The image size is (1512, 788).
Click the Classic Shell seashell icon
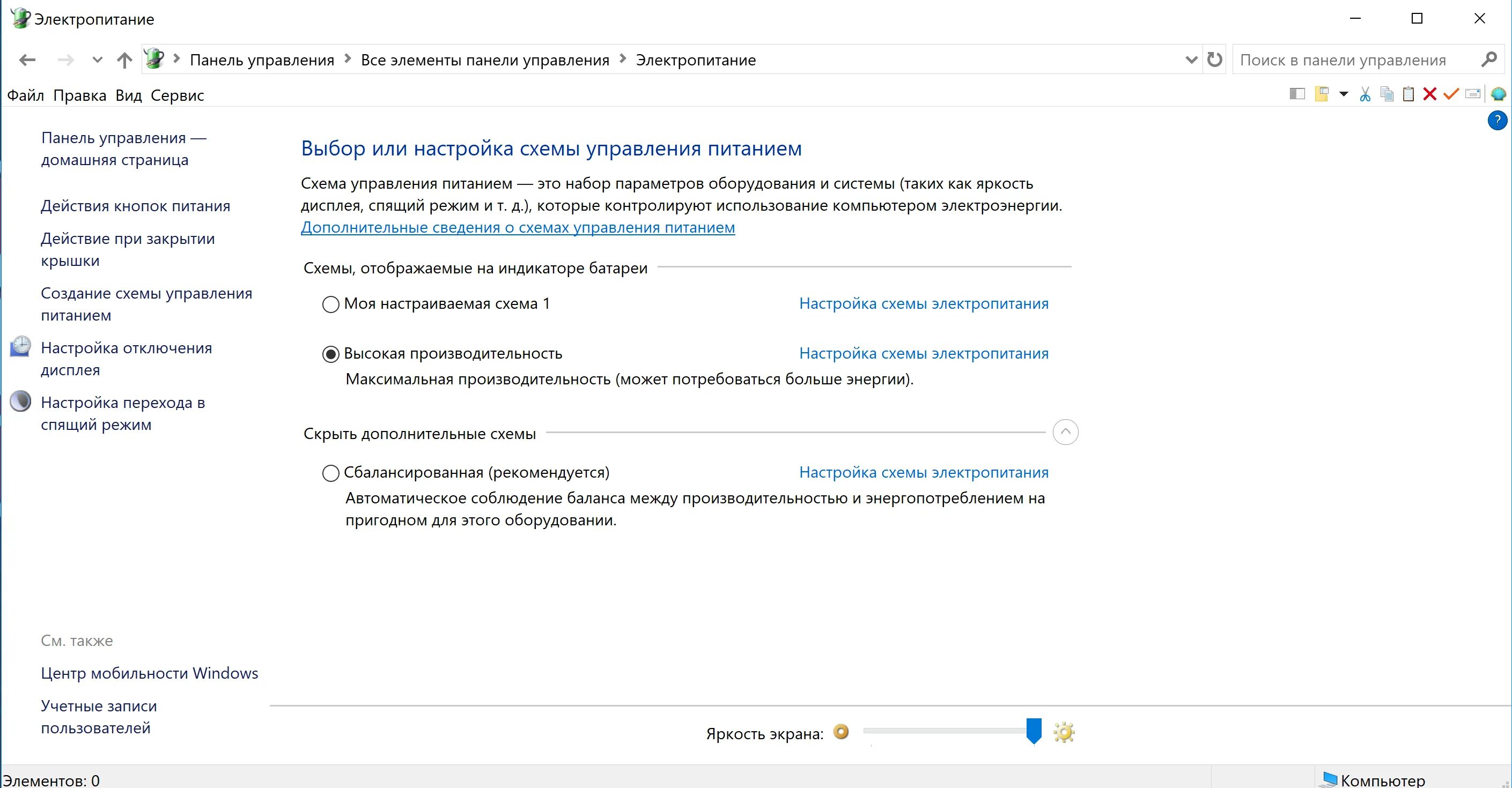(1498, 94)
